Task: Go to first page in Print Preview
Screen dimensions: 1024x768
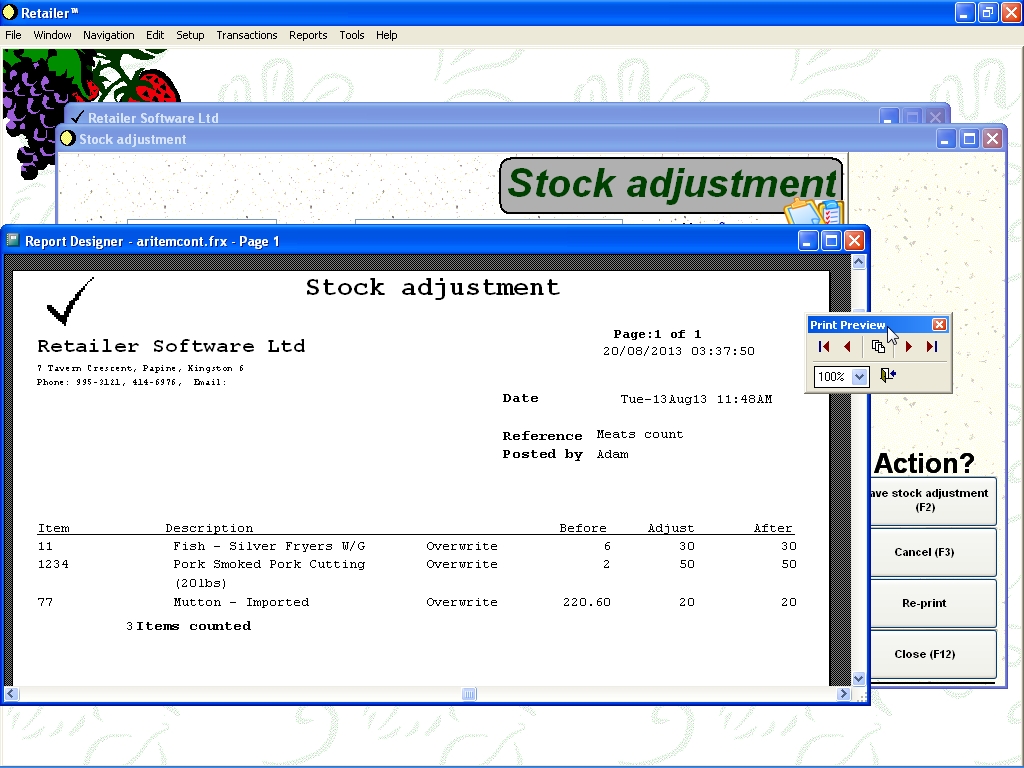Action: point(824,347)
